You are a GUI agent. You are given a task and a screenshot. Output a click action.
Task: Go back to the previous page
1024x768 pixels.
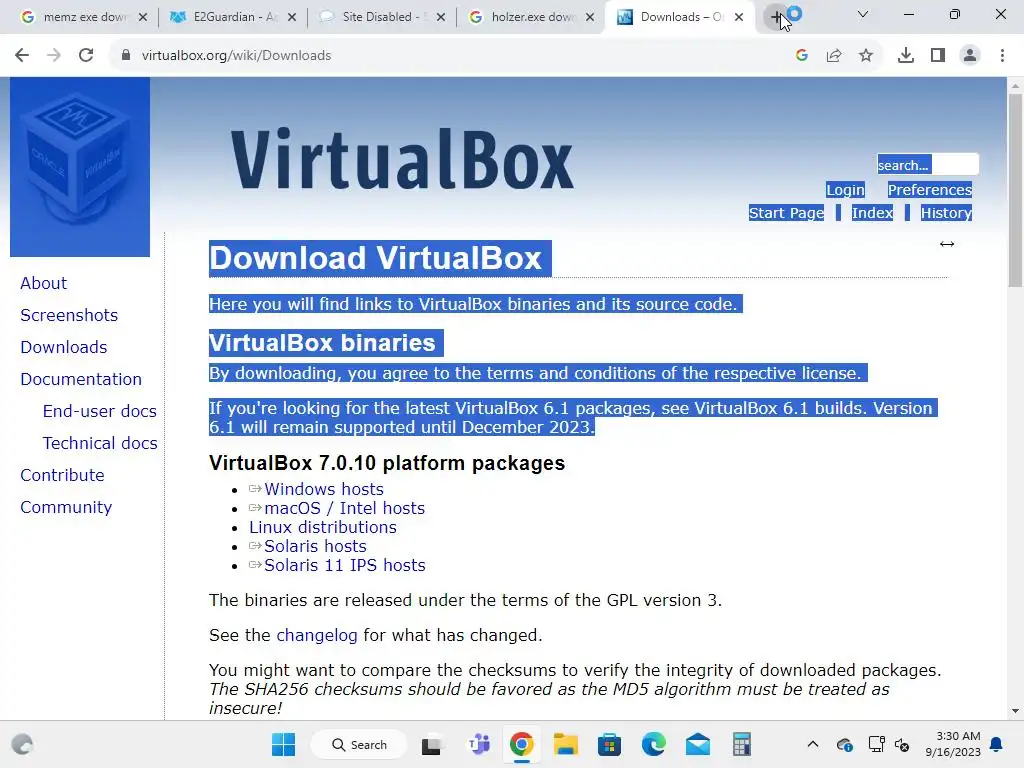[x=22, y=56]
